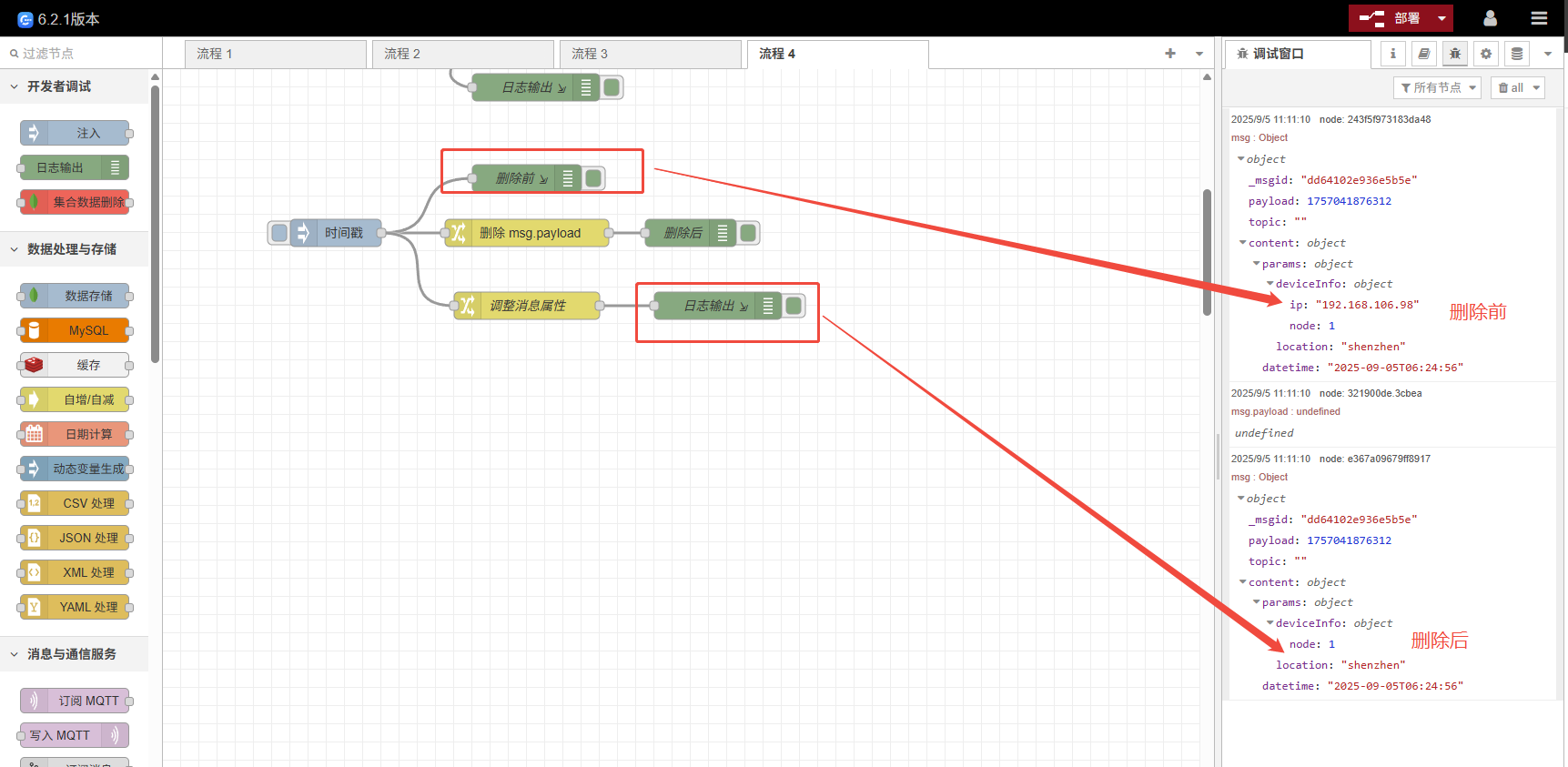Click the 部署 deploy button
This screenshot has width=1568, height=767.
(1390, 18)
